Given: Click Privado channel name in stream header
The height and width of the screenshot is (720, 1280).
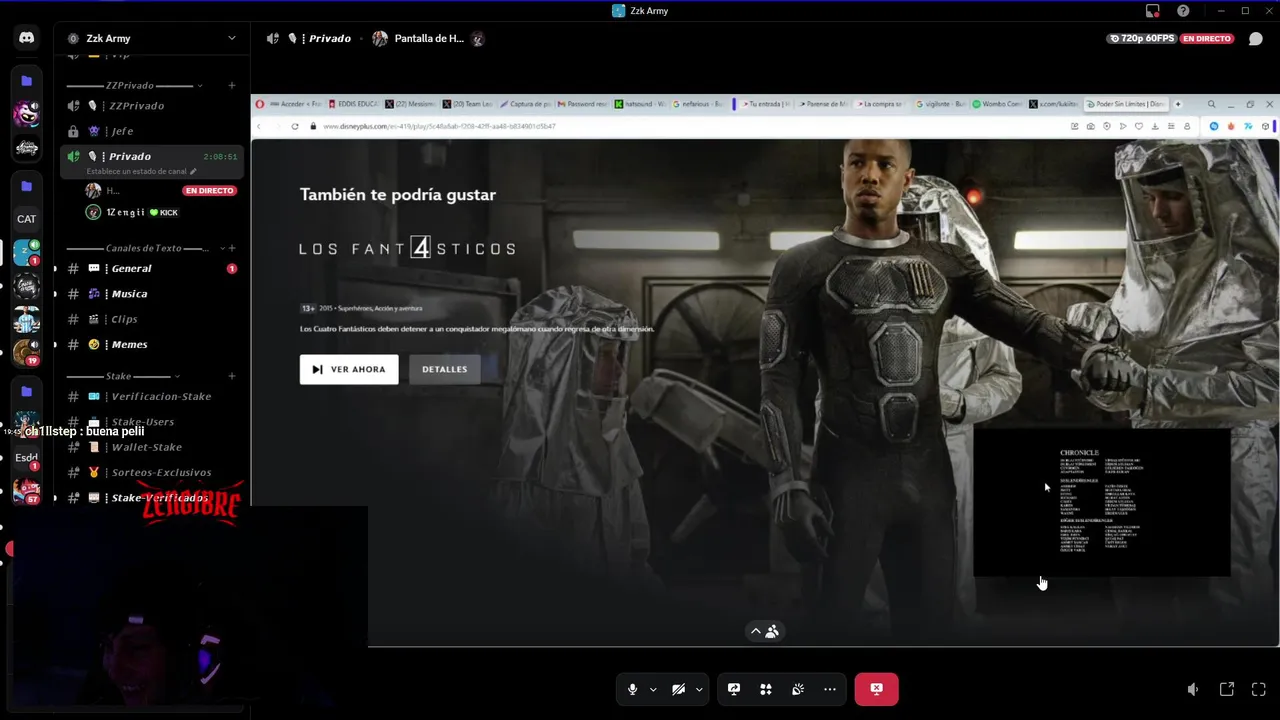Looking at the screenshot, I should (x=329, y=39).
